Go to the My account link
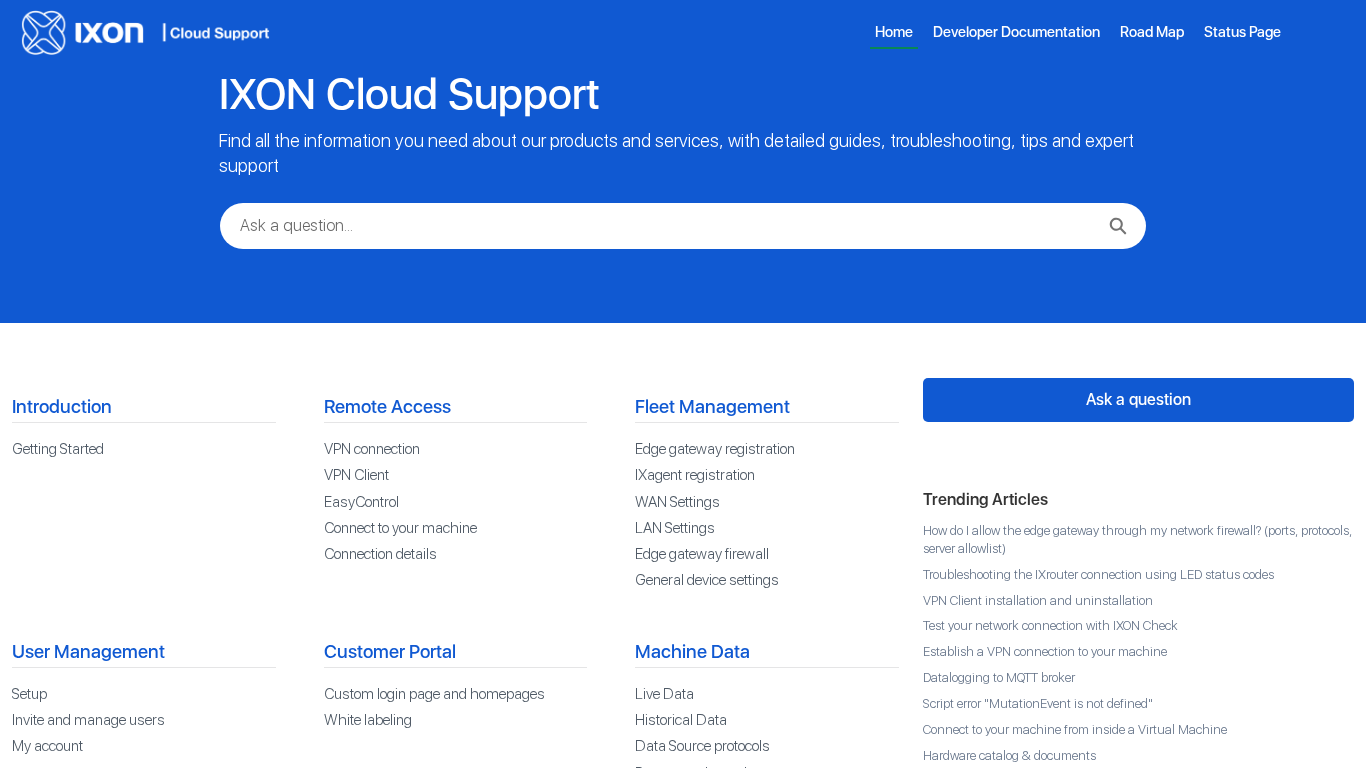This screenshot has height=768, width=1366. (47, 746)
